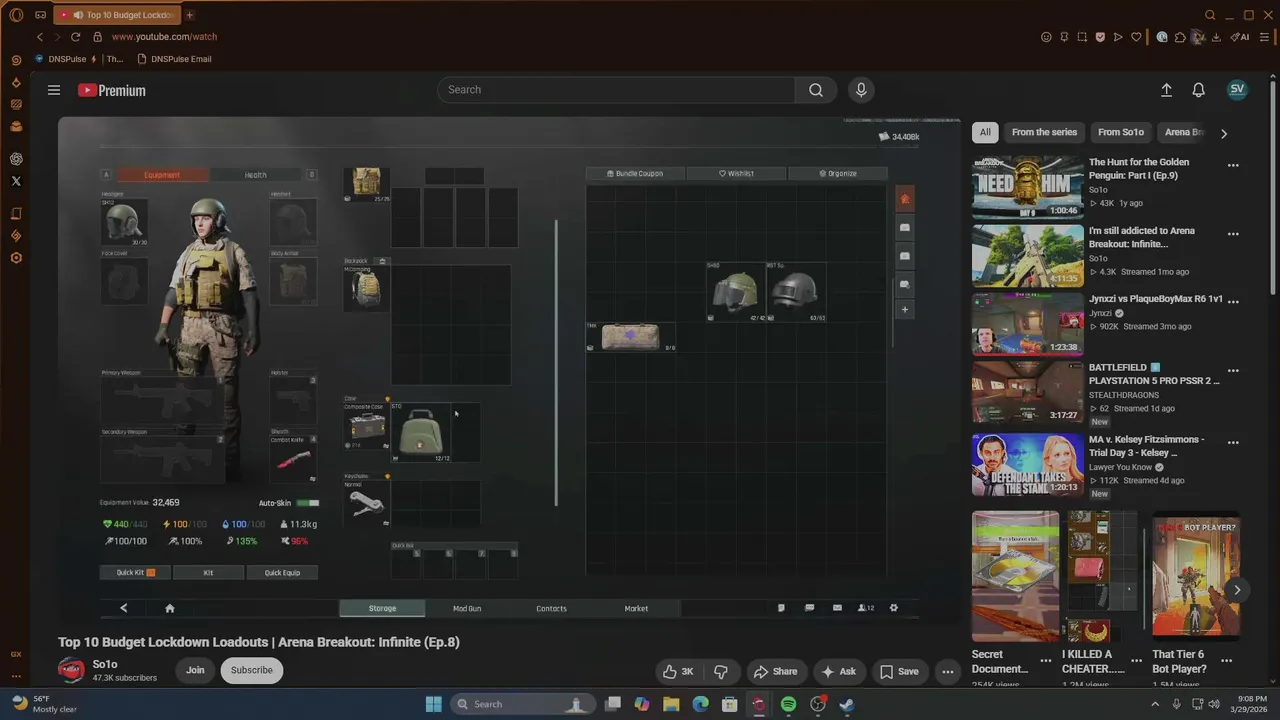Open the So1o channel name link

(105, 664)
